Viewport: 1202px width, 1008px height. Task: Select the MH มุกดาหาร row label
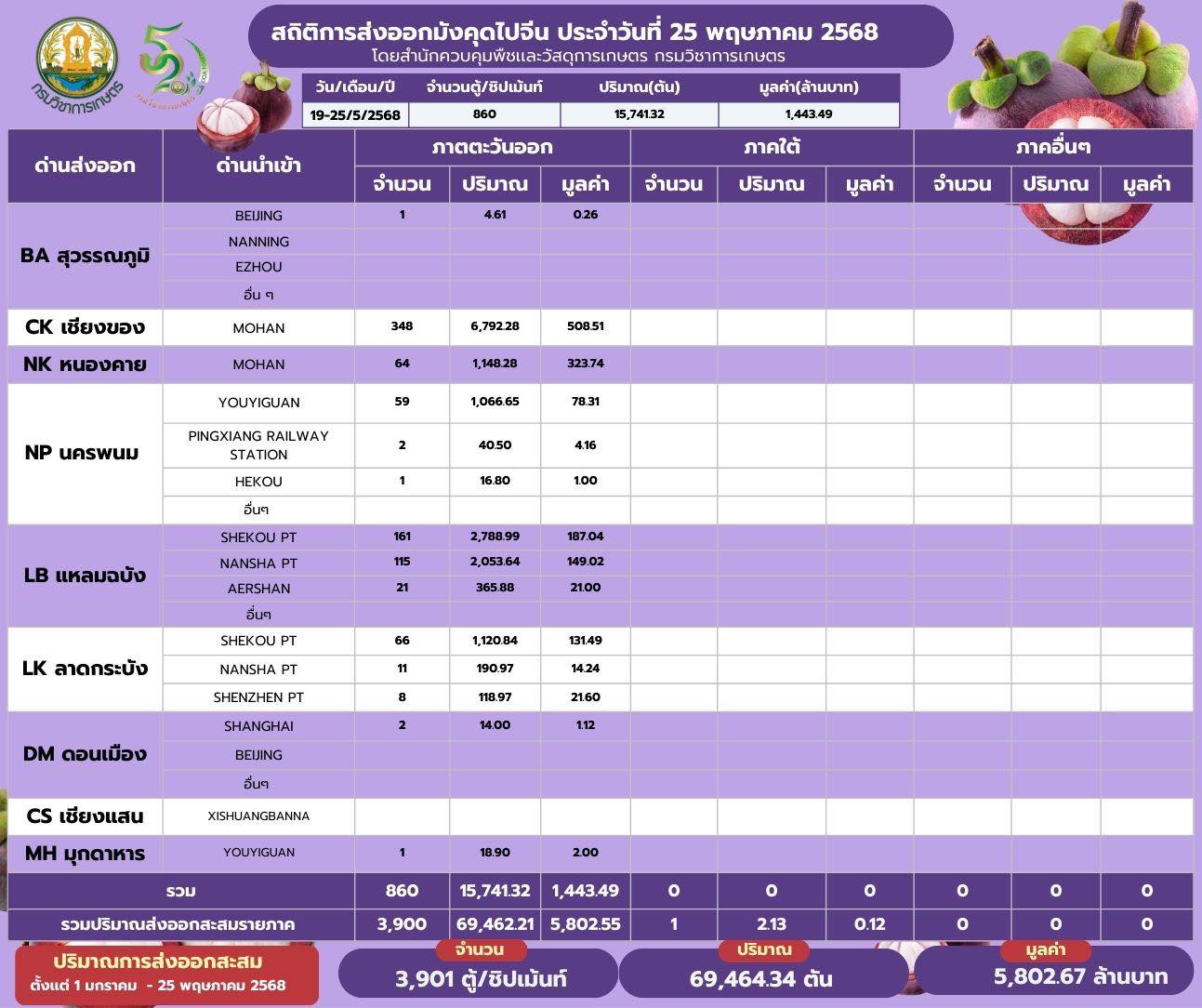click(85, 853)
